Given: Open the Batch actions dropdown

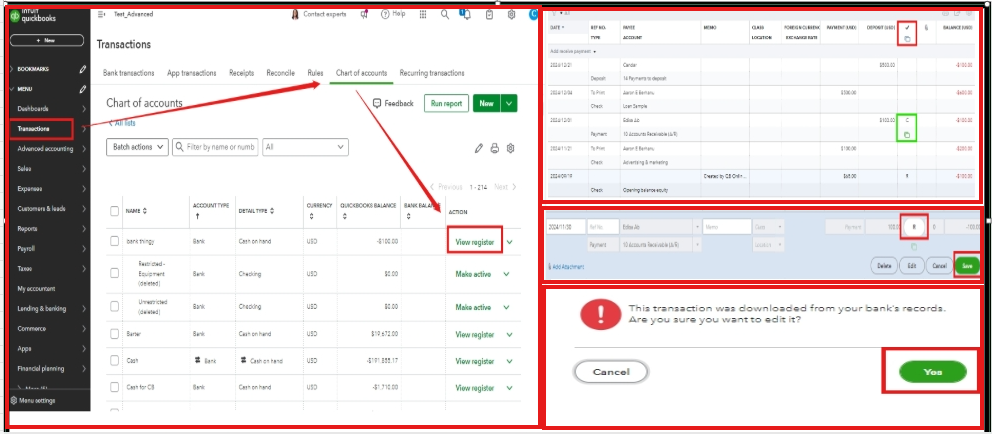Looking at the screenshot, I should pos(137,147).
